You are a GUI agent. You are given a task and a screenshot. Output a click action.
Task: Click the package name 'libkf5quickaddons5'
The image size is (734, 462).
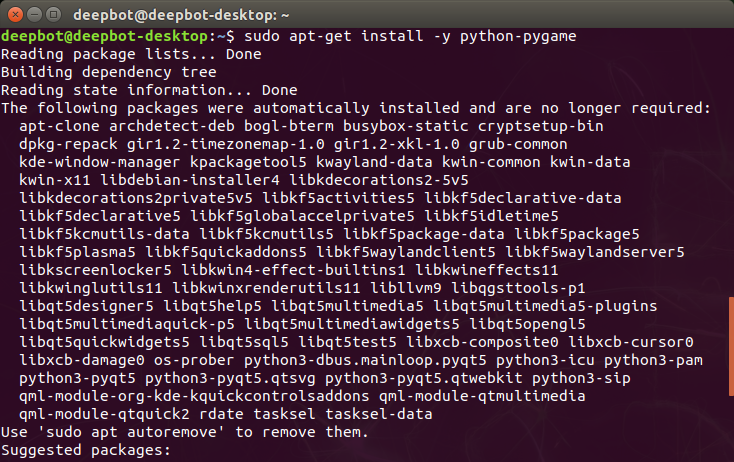(x=226, y=252)
